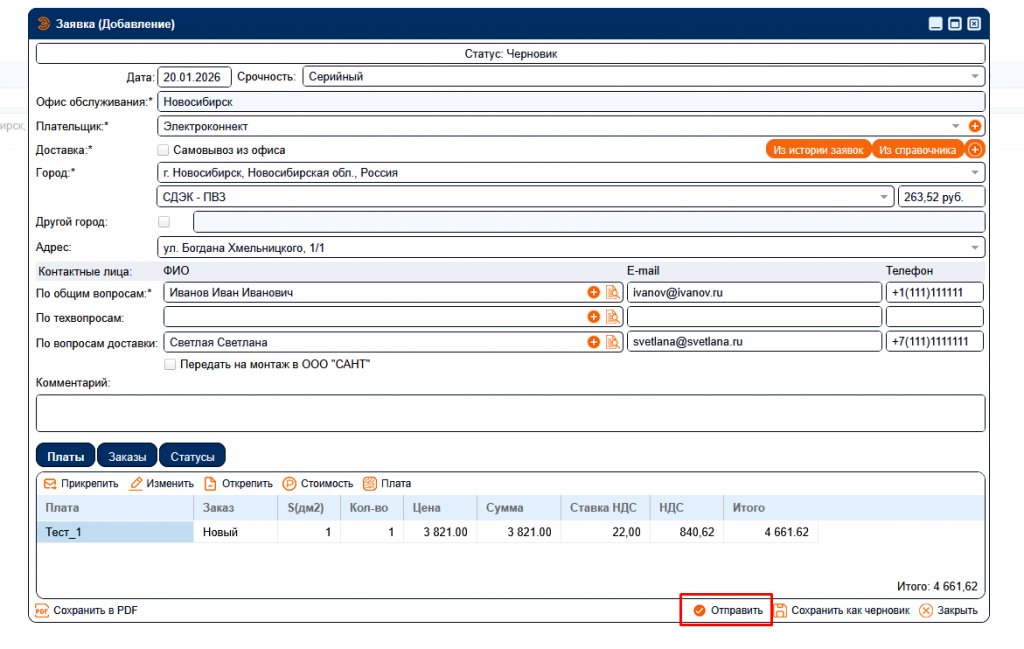Open the Статусы tab

click(x=192, y=456)
